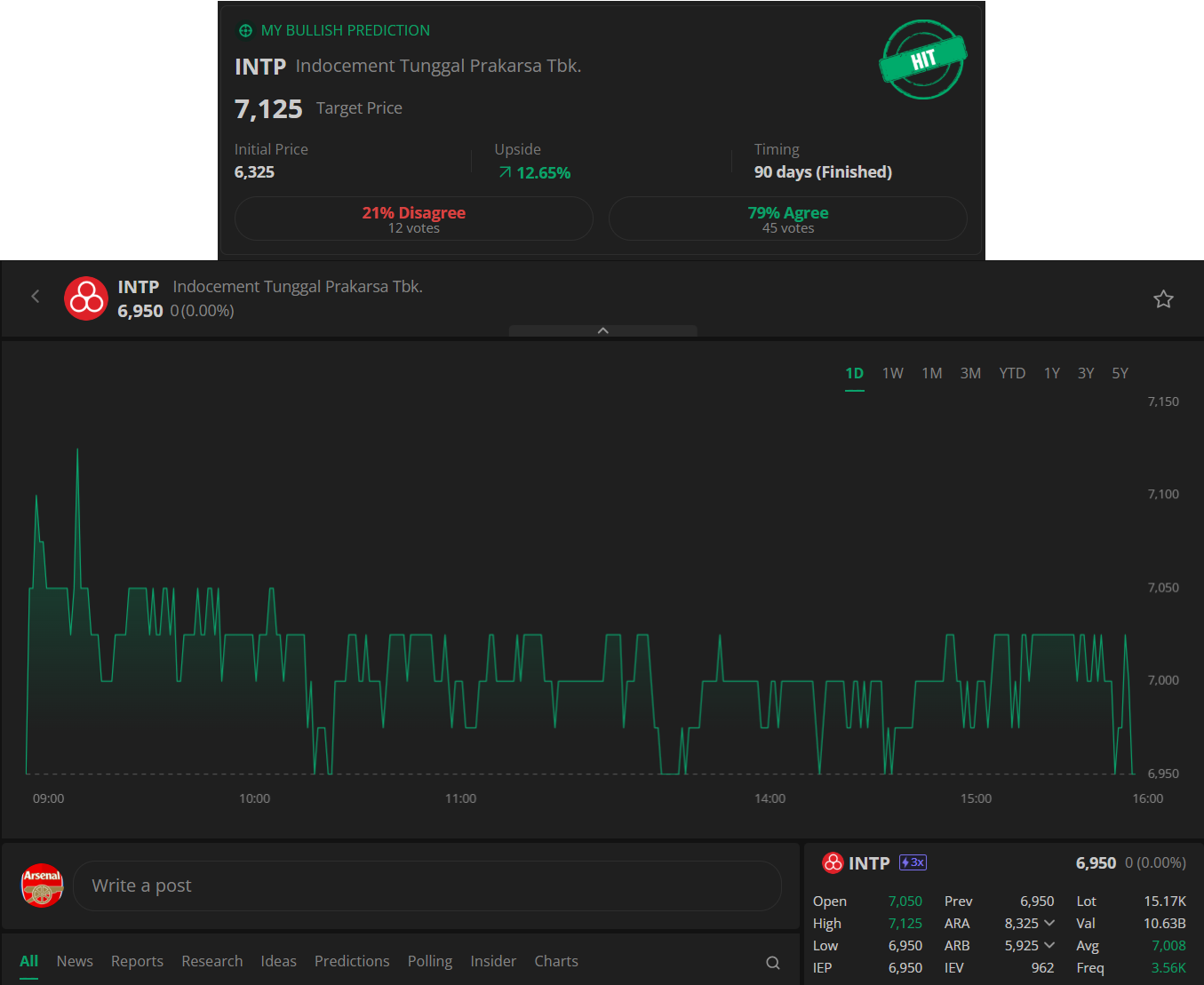
Task: Expand the ARA 8,325 dropdown arrow
Action: pyautogui.click(x=1049, y=923)
